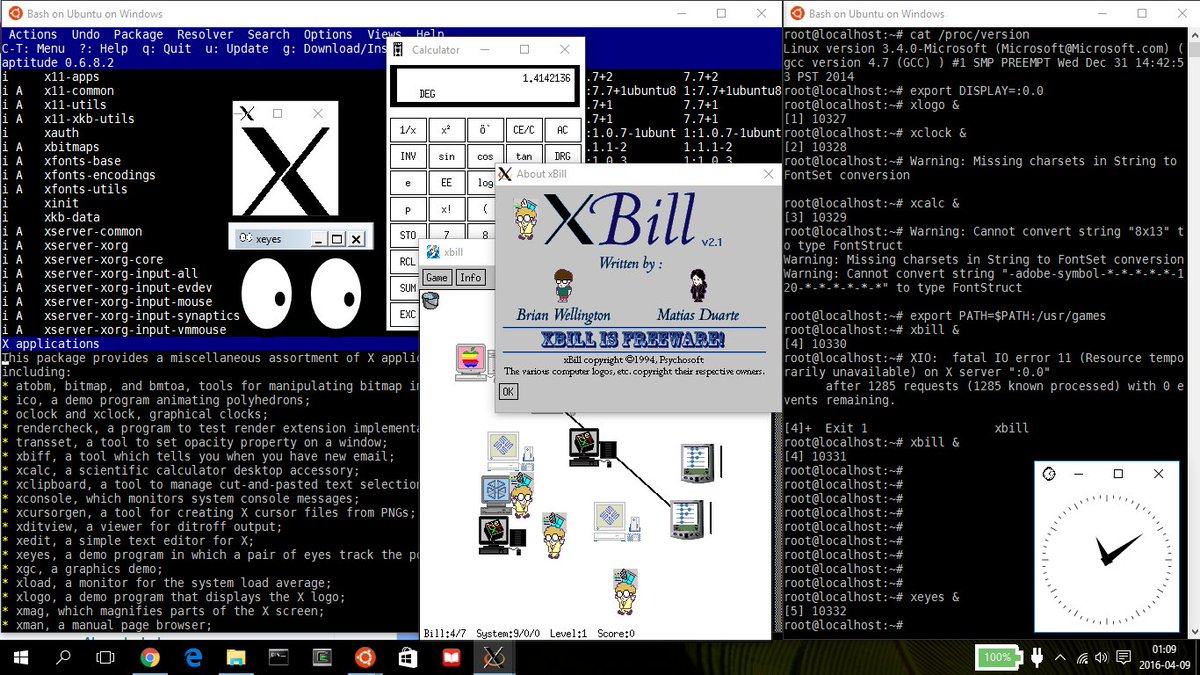
Task: Open File Explorer from the taskbar
Action: point(236,657)
